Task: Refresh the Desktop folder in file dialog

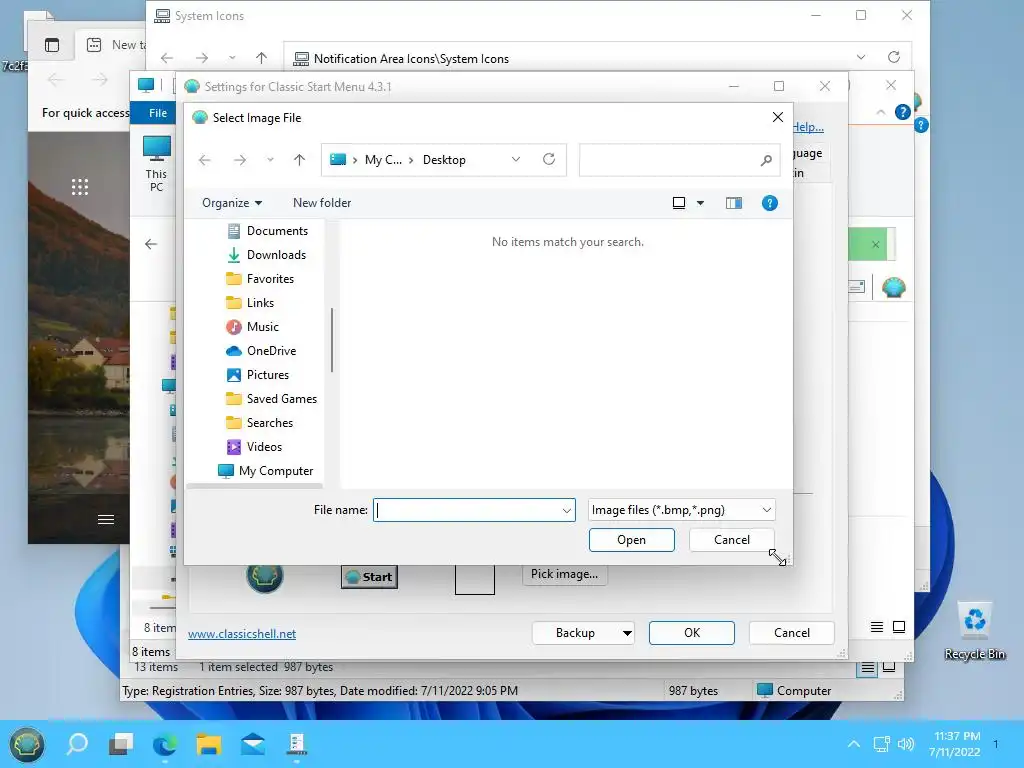Action: (549, 159)
